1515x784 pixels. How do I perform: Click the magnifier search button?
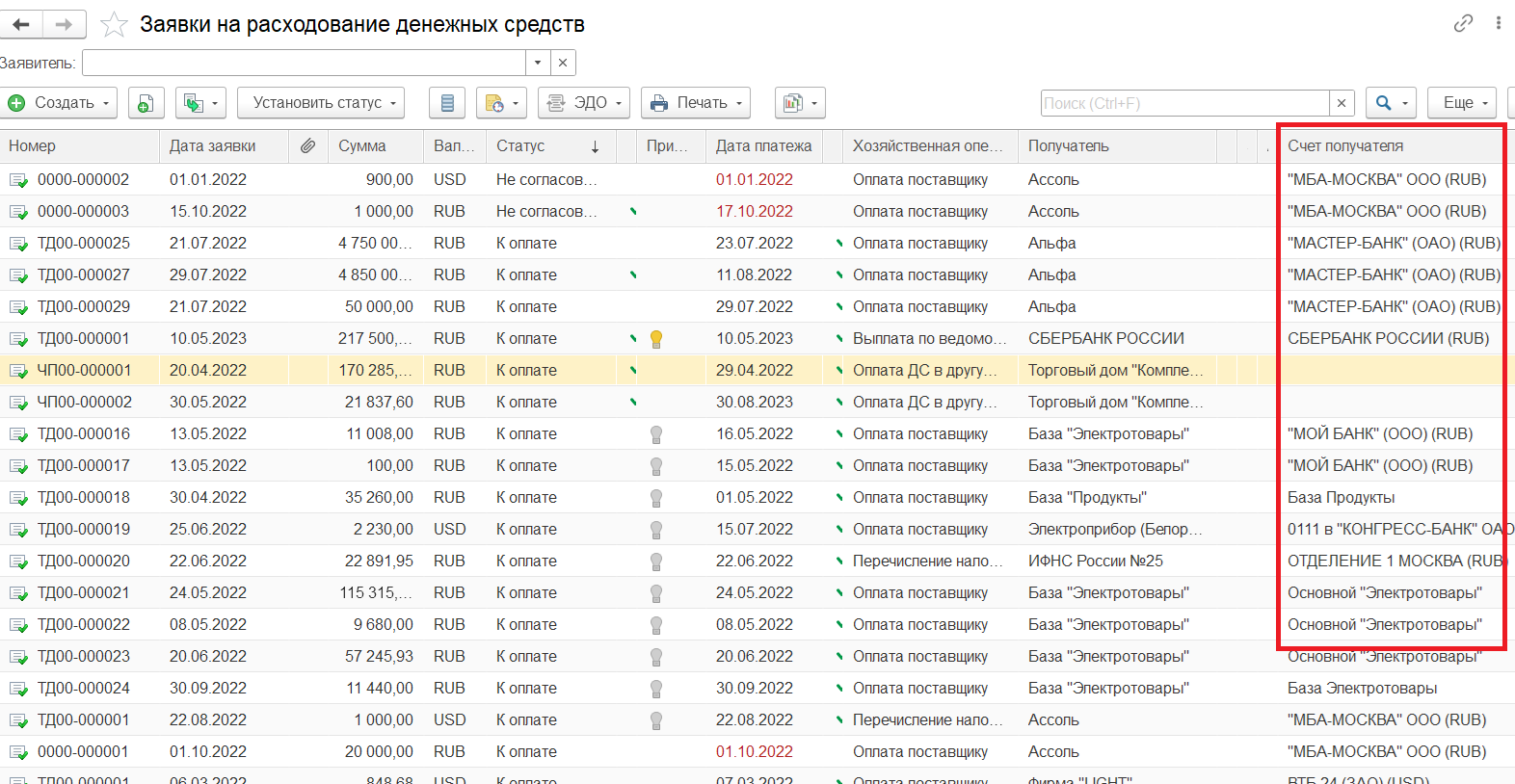[1391, 103]
